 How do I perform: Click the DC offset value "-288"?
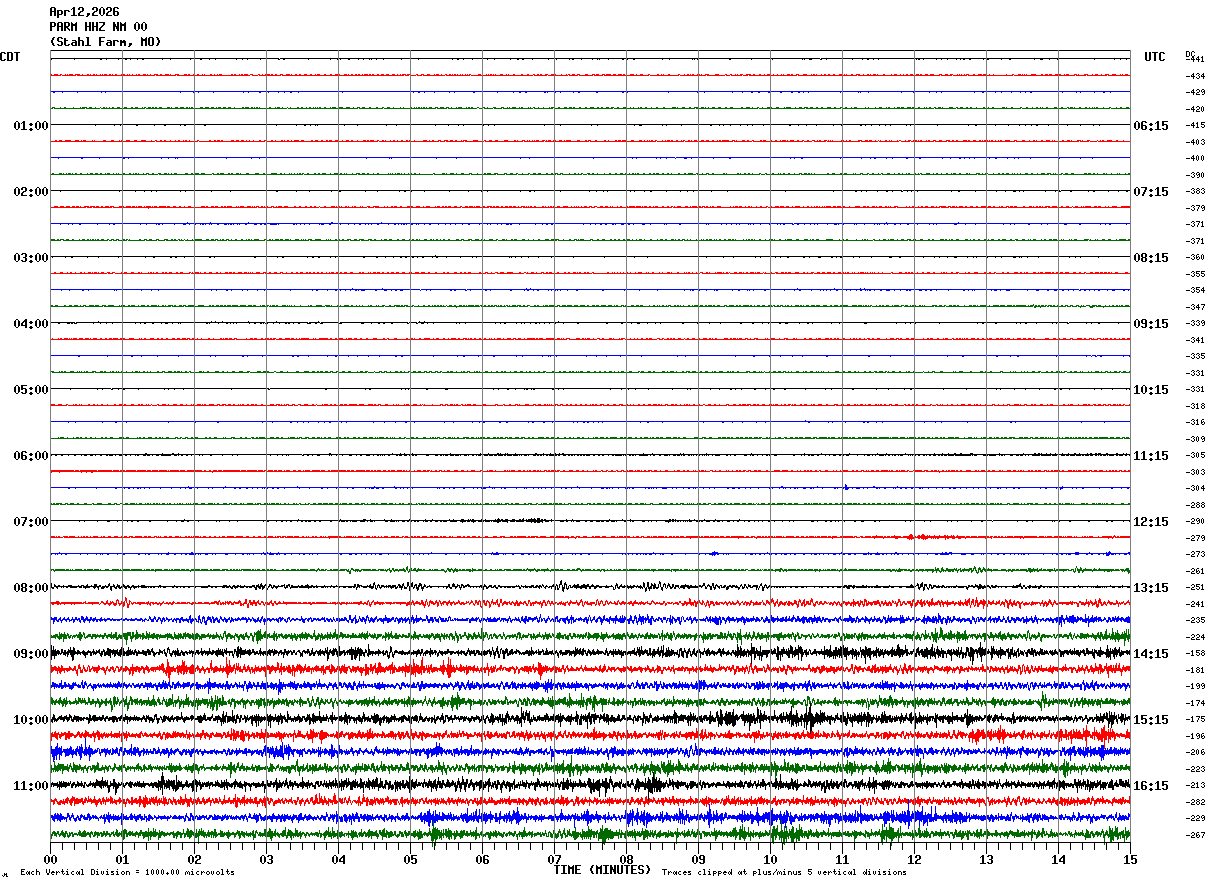coord(1195,505)
